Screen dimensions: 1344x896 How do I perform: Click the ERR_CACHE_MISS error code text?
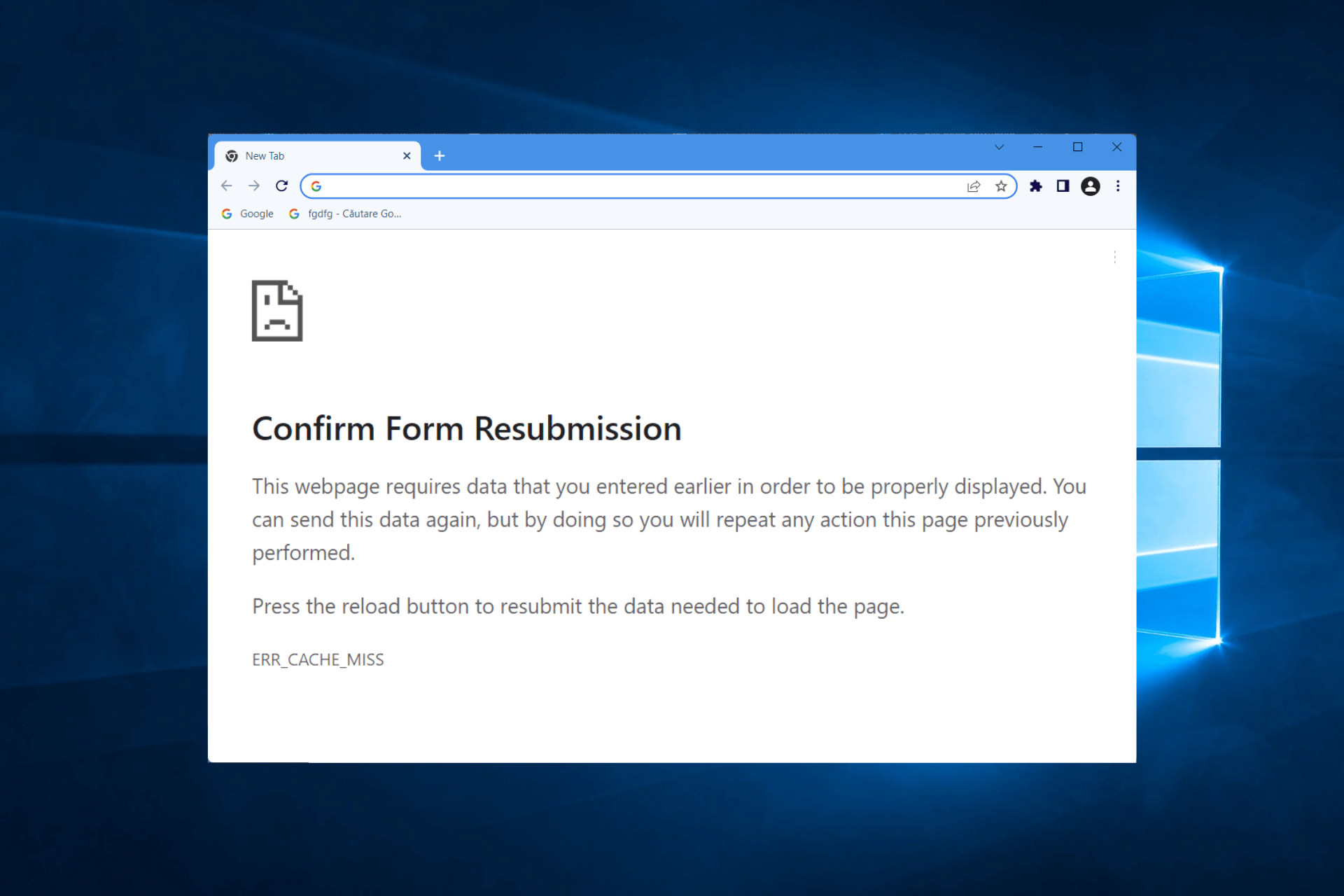click(318, 659)
